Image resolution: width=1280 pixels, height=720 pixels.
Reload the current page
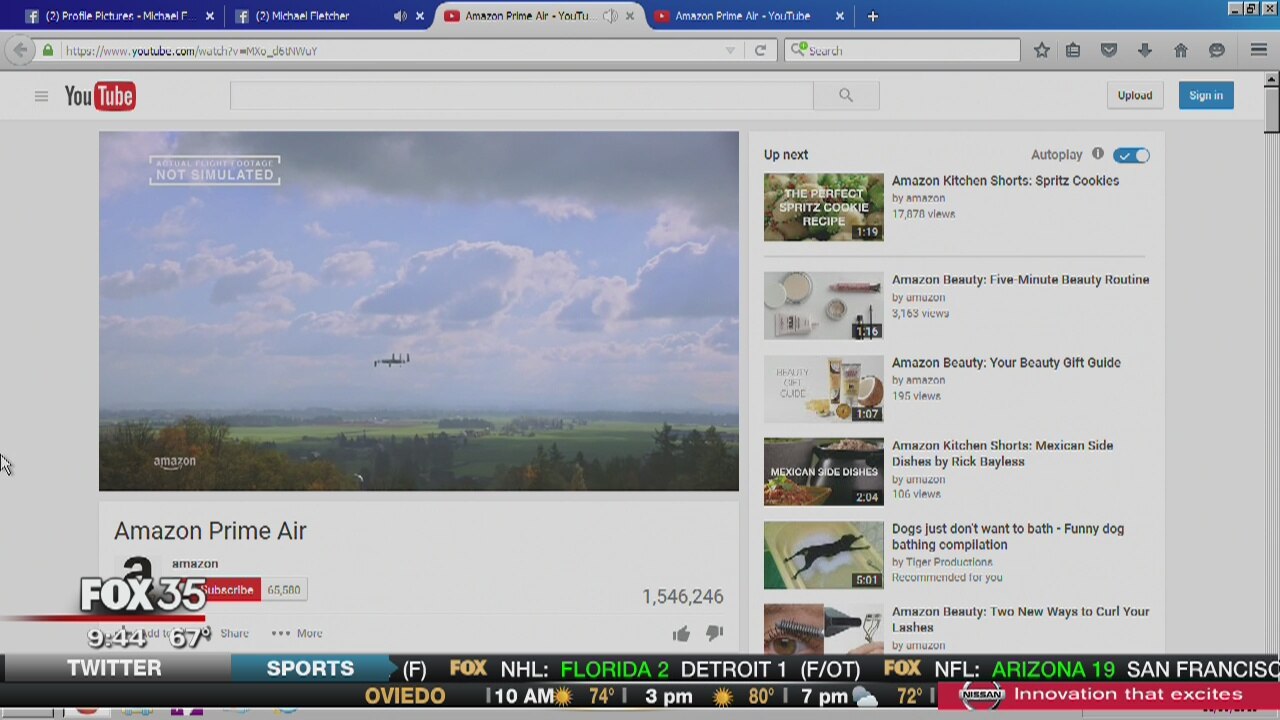pos(760,50)
